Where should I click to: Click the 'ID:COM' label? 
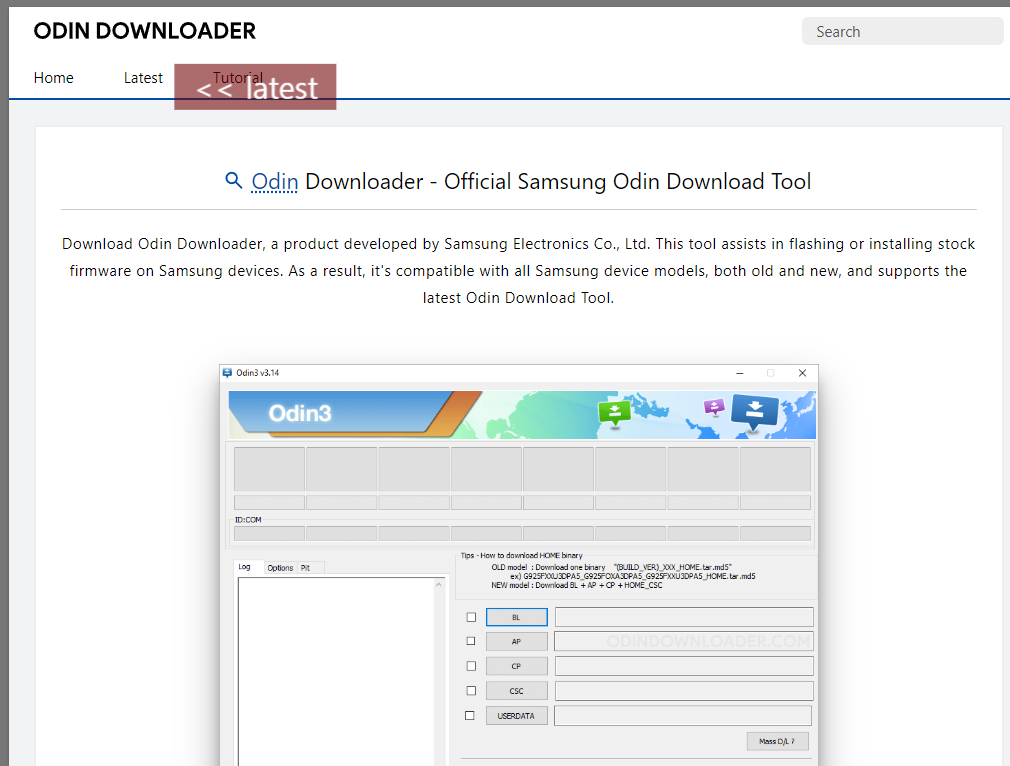tap(248, 520)
